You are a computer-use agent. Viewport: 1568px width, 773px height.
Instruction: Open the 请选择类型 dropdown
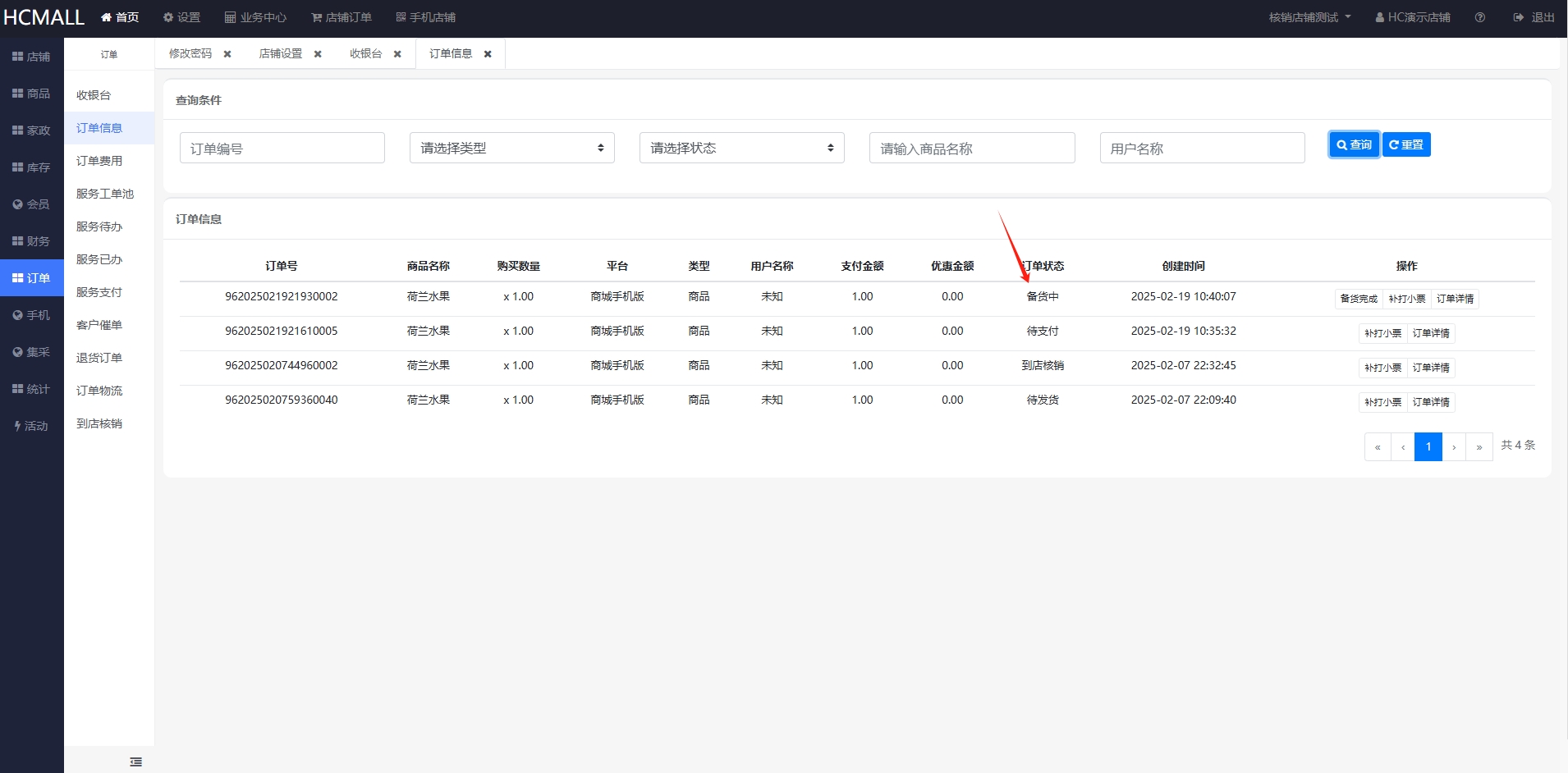(x=512, y=148)
